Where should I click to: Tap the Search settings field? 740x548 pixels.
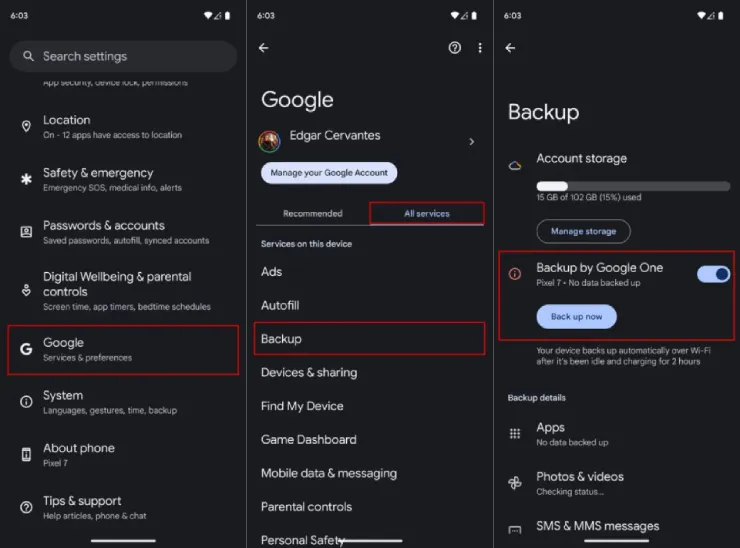coord(123,56)
